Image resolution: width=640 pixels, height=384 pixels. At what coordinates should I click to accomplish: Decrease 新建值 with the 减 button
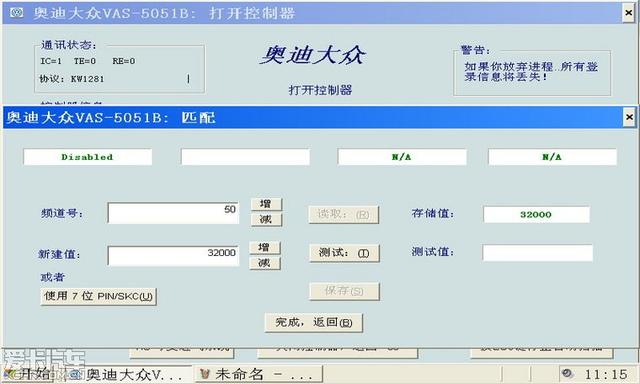[265, 263]
